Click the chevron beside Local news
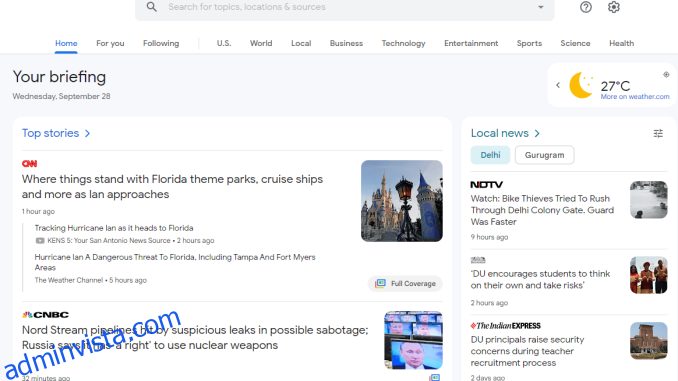This screenshot has height=381, width=678. (537, 134)
